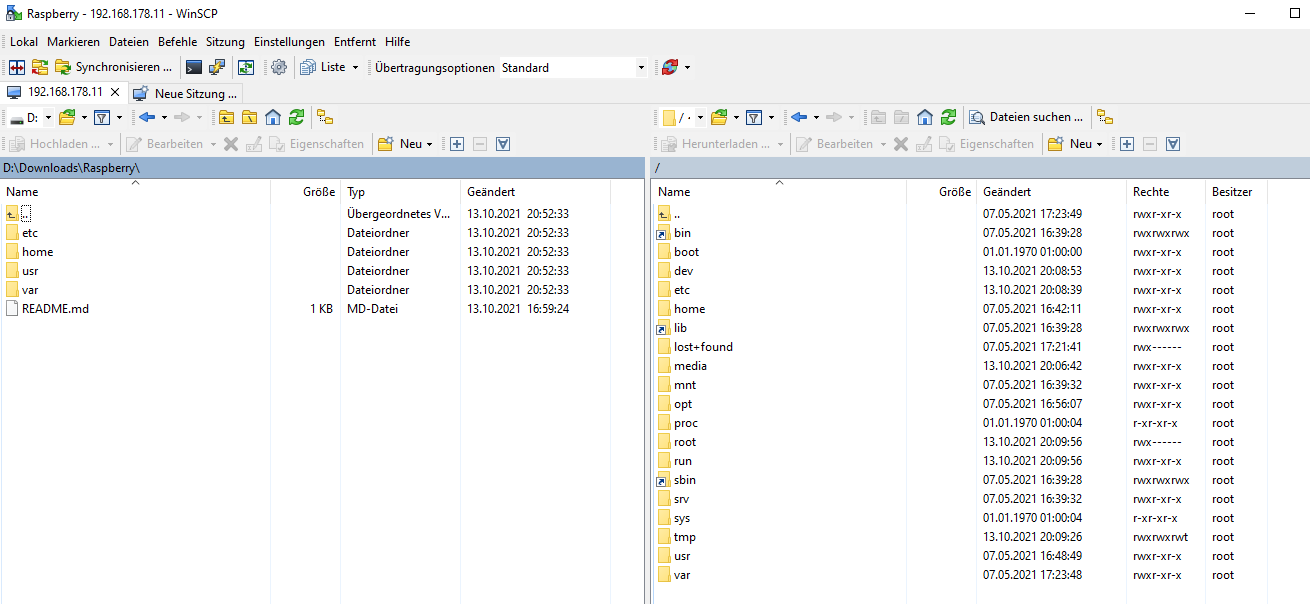Sort local files by Größe column
This screenshot has width=1310, height=604.
pyautogui.click(x=305, y=191)
